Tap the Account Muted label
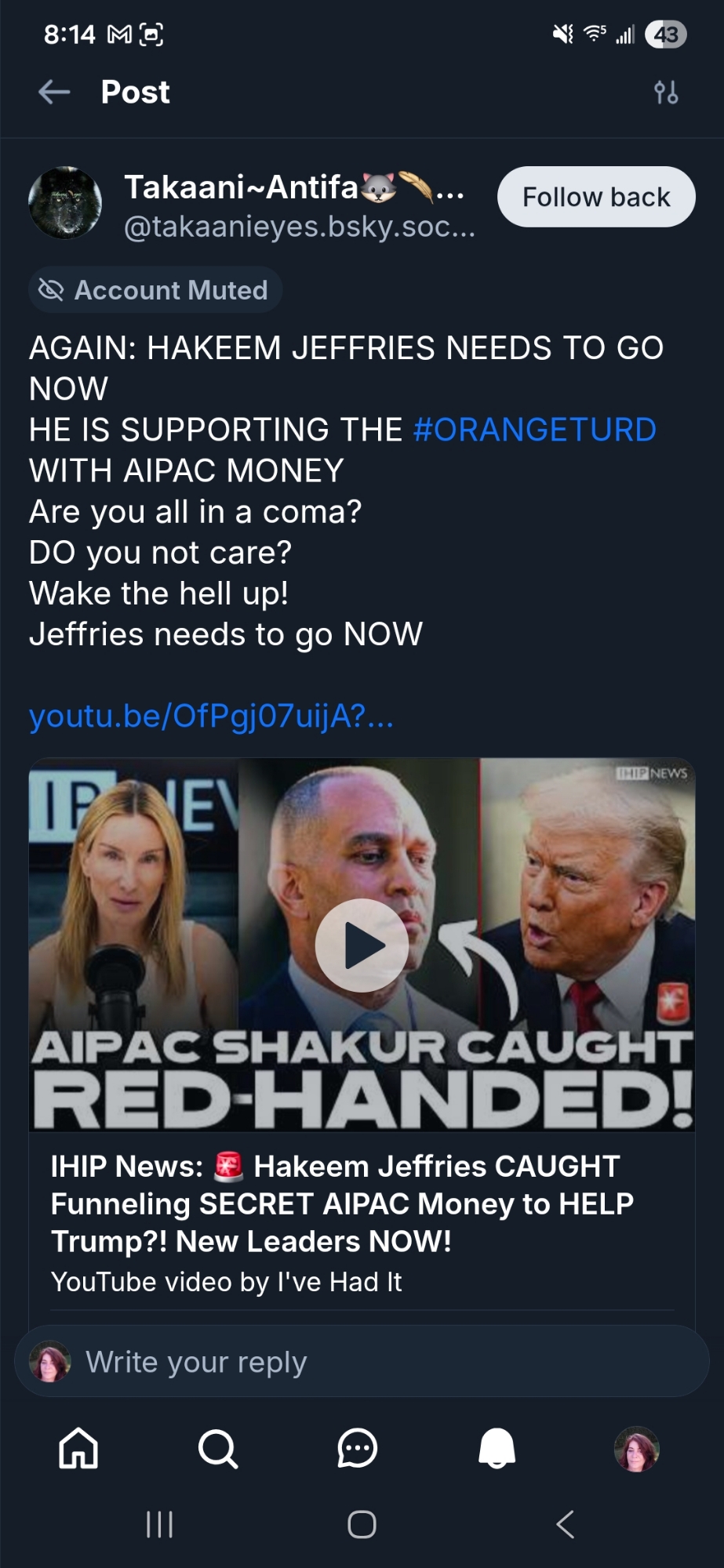This screenshot has height=1568, width=724. click(155, 290)
